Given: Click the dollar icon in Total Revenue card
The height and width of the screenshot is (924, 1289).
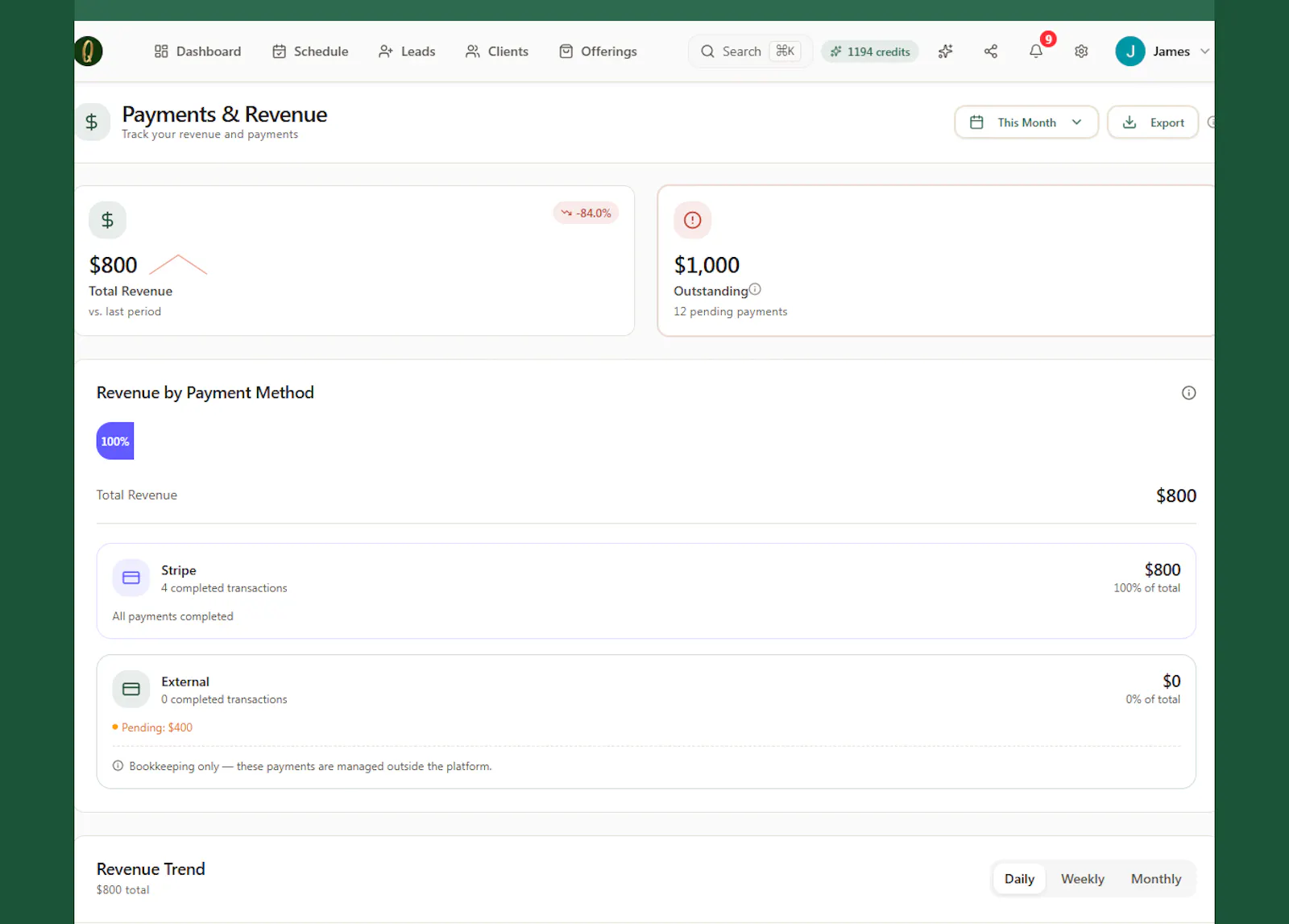Looking at the screenshot, I should point(107,220).
